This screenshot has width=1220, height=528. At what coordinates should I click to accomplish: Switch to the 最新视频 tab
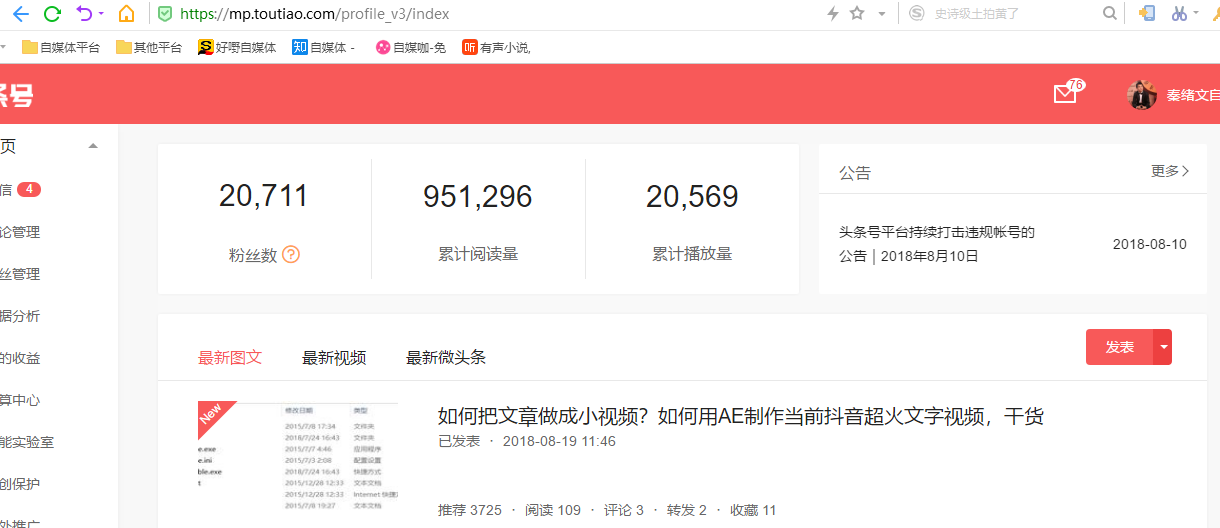[334, 358]
